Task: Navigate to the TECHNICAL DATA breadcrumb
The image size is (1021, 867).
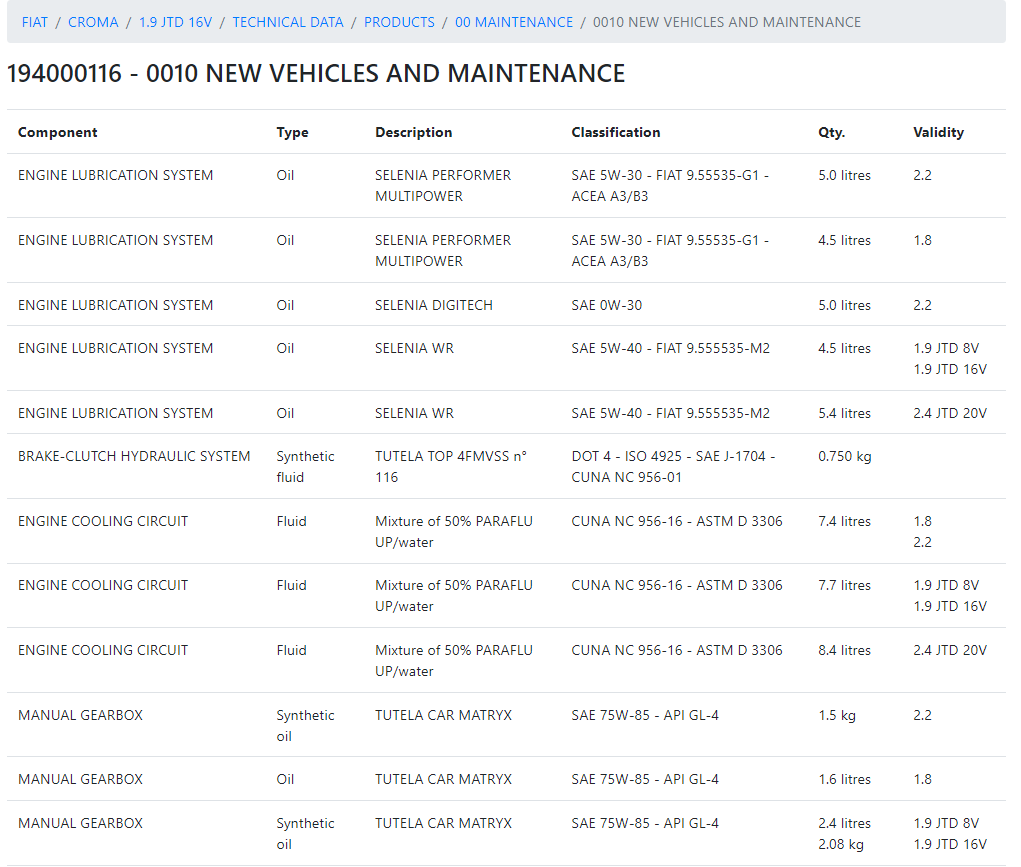Action: (x=288, y=22)
